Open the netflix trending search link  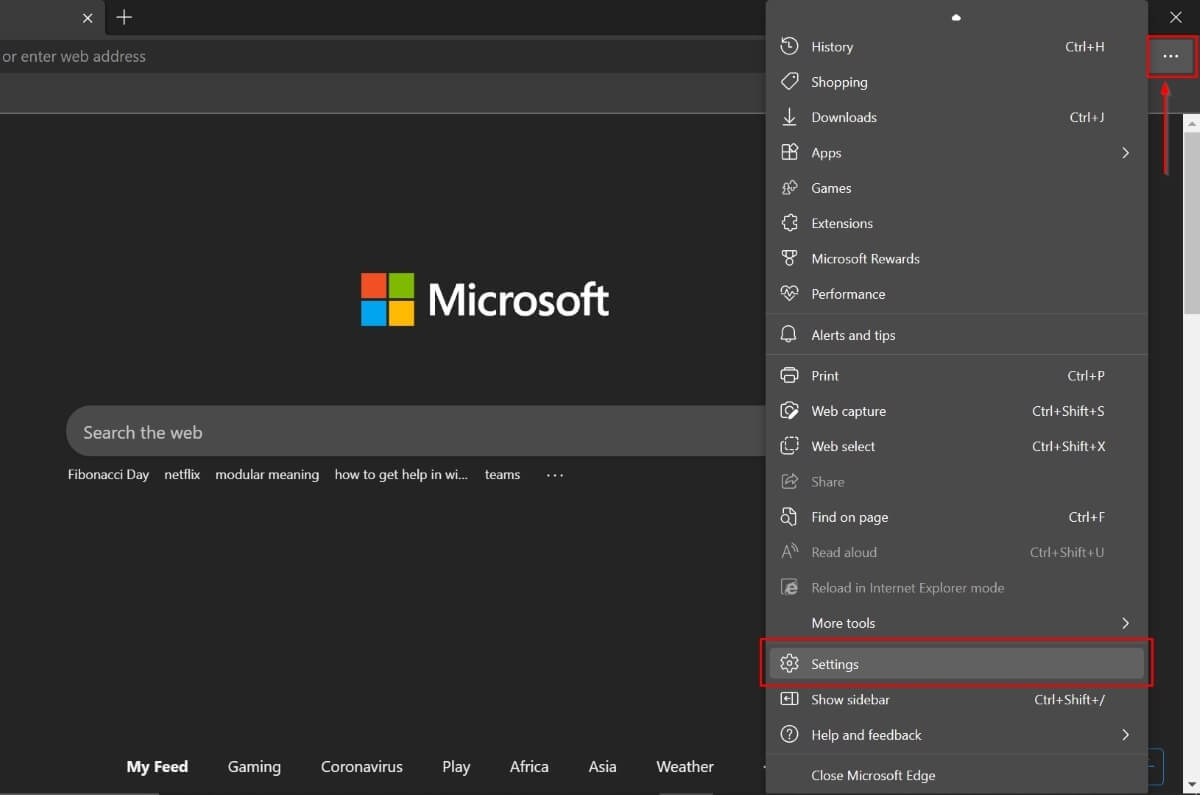pyautogui.click(x=182, y=474)
